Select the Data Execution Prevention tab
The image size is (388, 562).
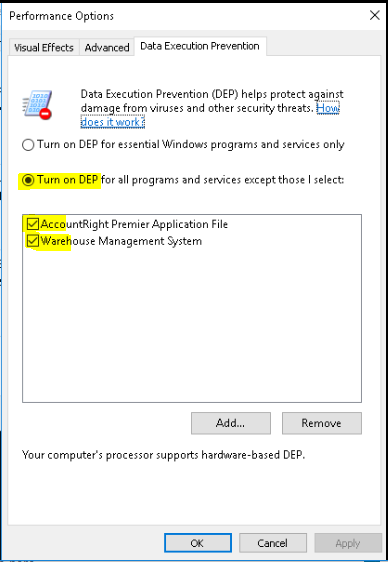200,46
